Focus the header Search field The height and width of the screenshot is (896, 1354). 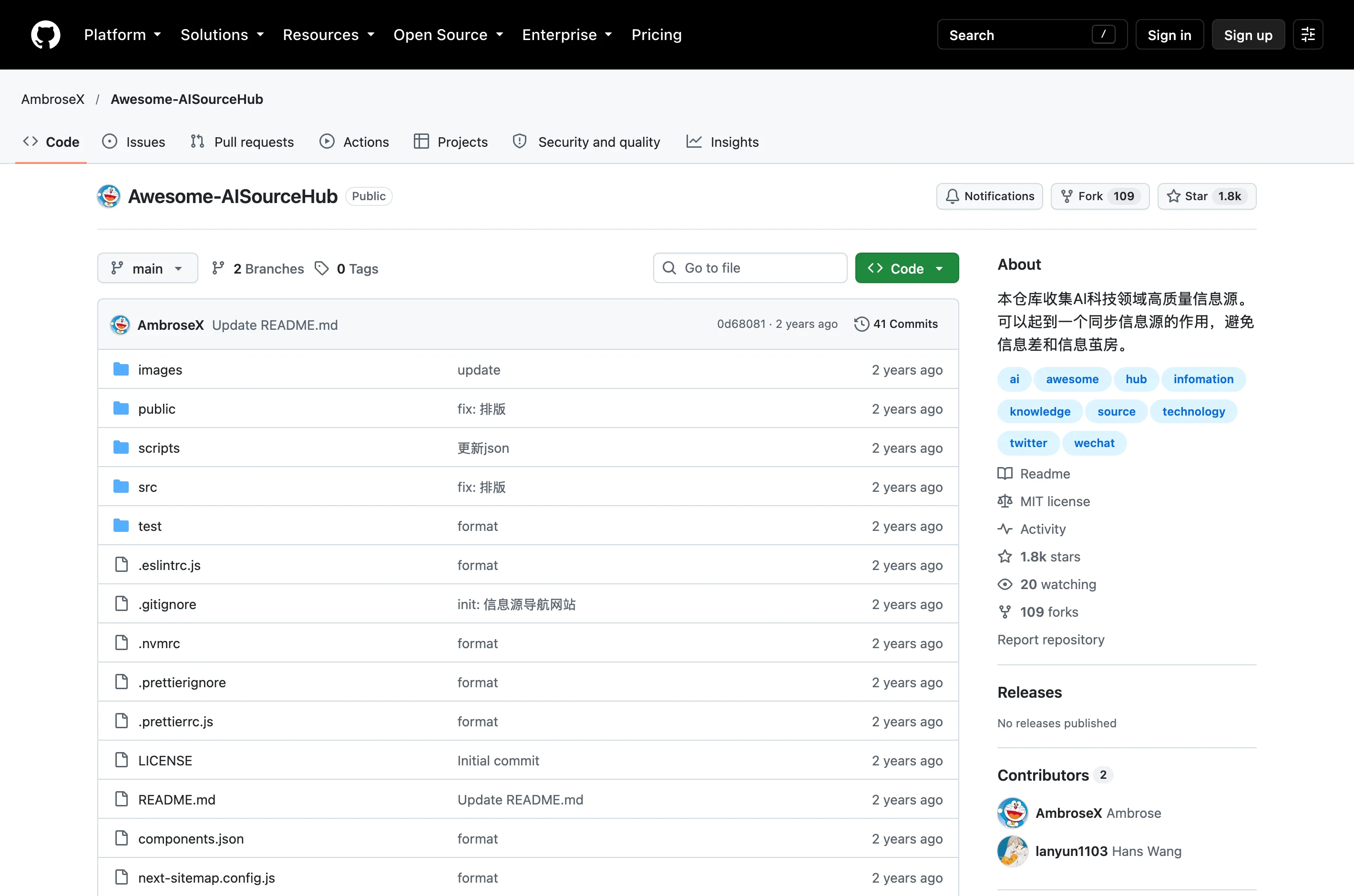click(x=1032, y=35)
